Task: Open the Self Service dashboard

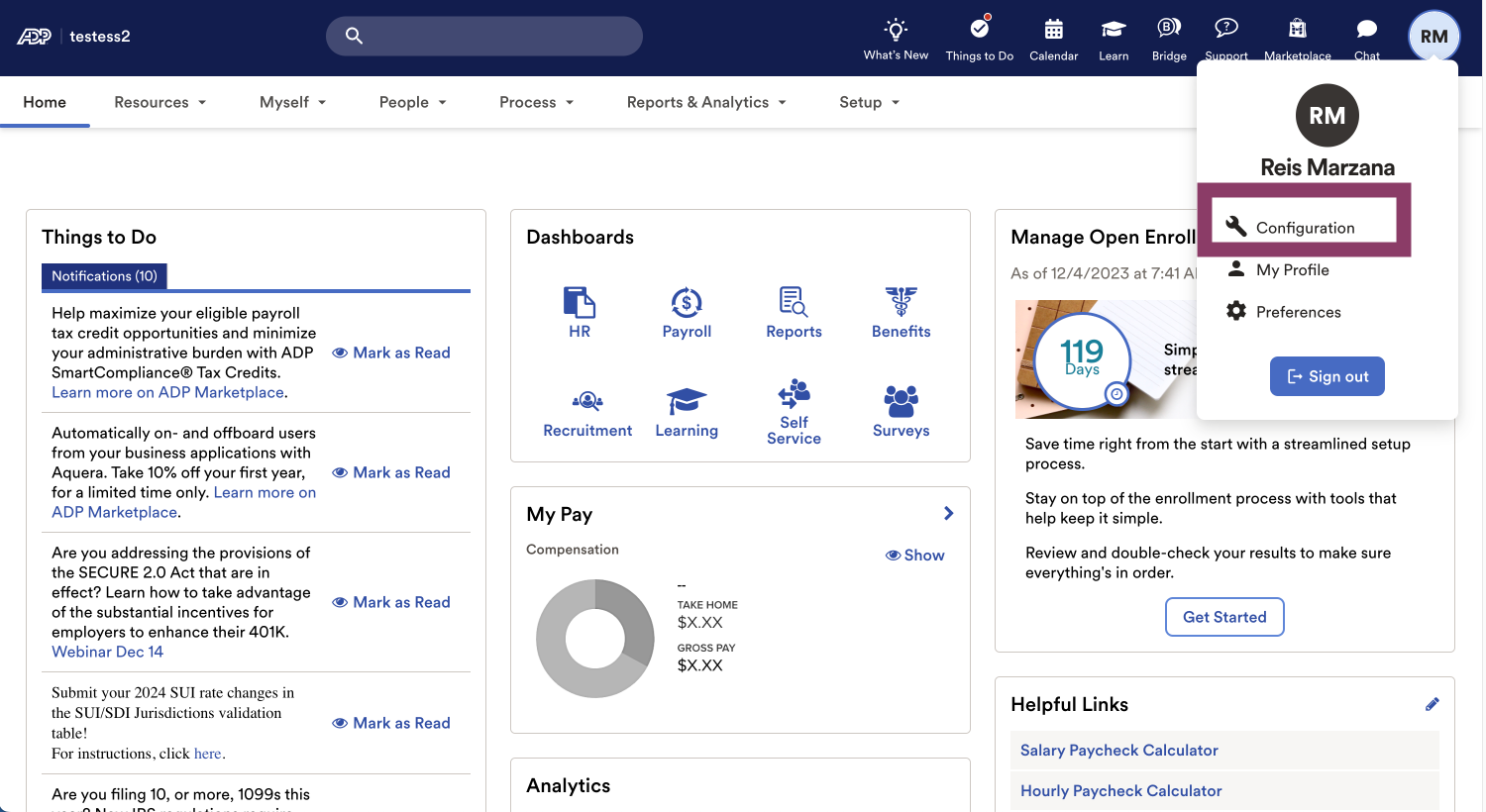Action: coord(794,412)
